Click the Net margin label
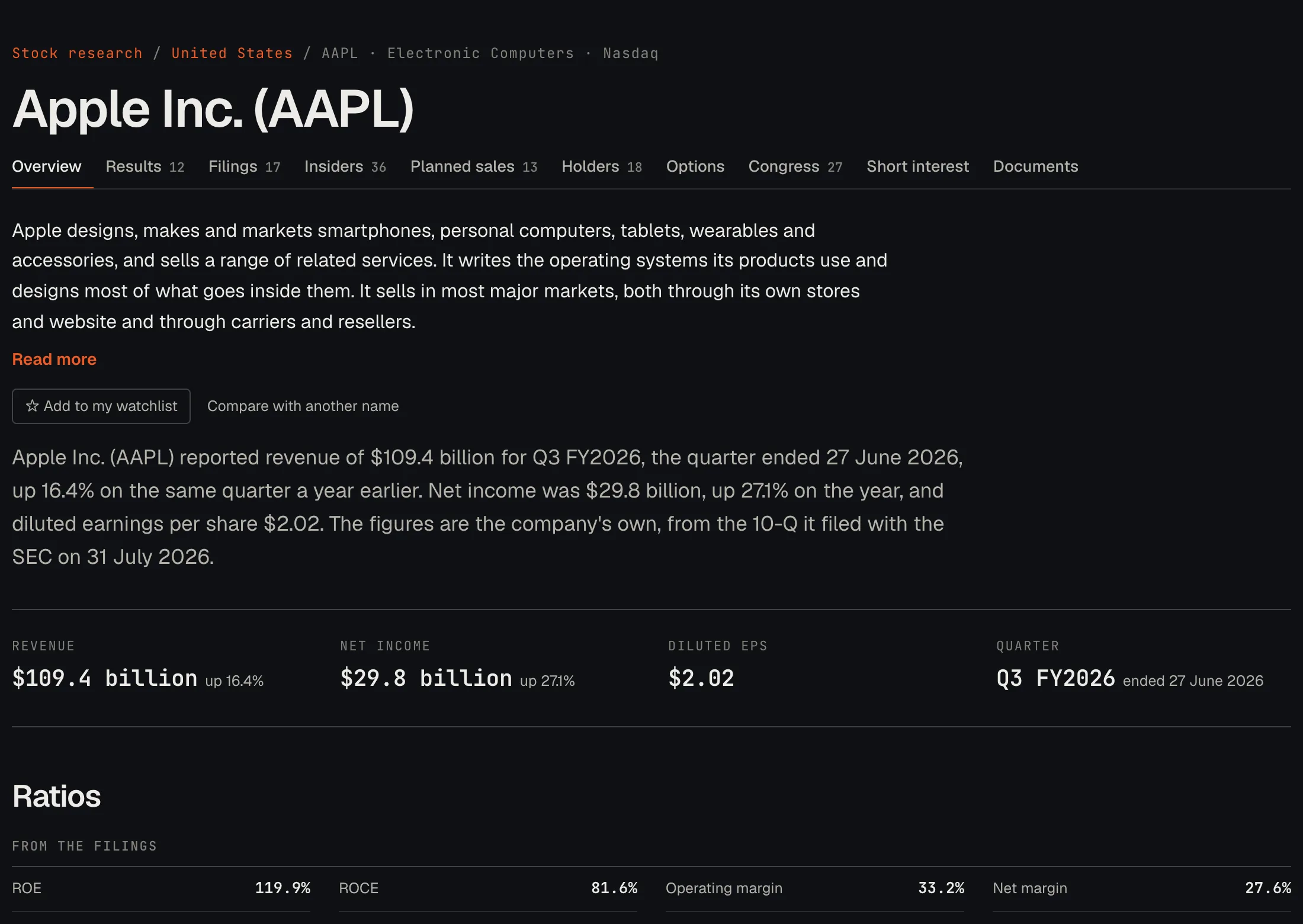This screenshot has width=1303, height=924. (1030, 888)
